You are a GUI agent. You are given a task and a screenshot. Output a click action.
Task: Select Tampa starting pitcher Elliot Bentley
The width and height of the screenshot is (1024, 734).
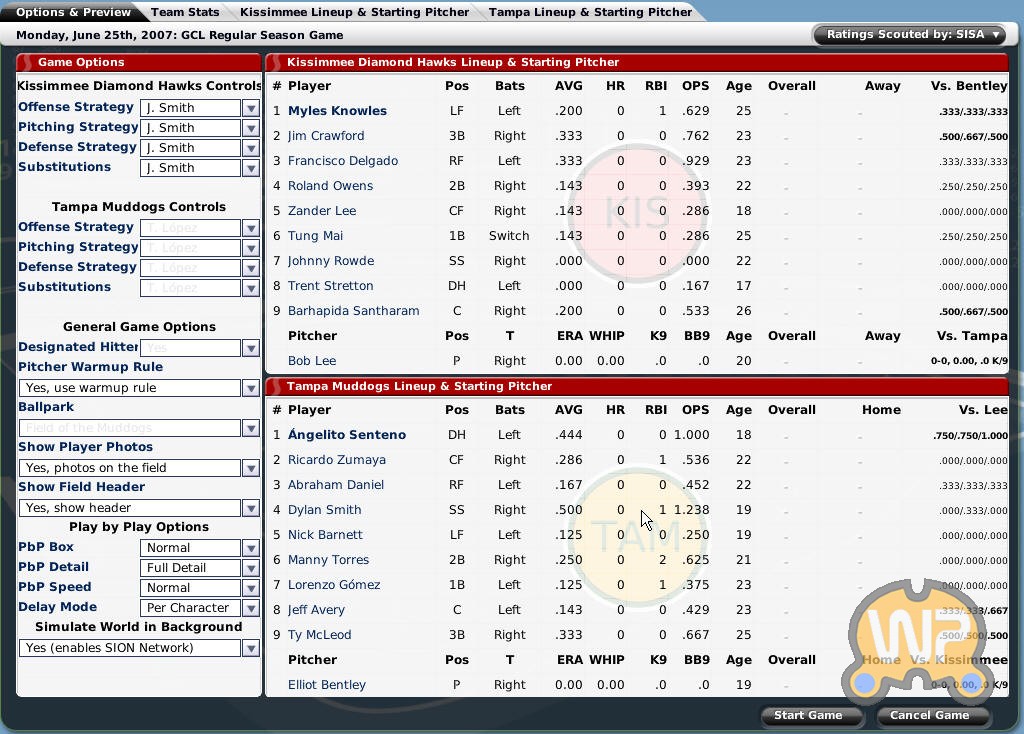coord(326,685)
